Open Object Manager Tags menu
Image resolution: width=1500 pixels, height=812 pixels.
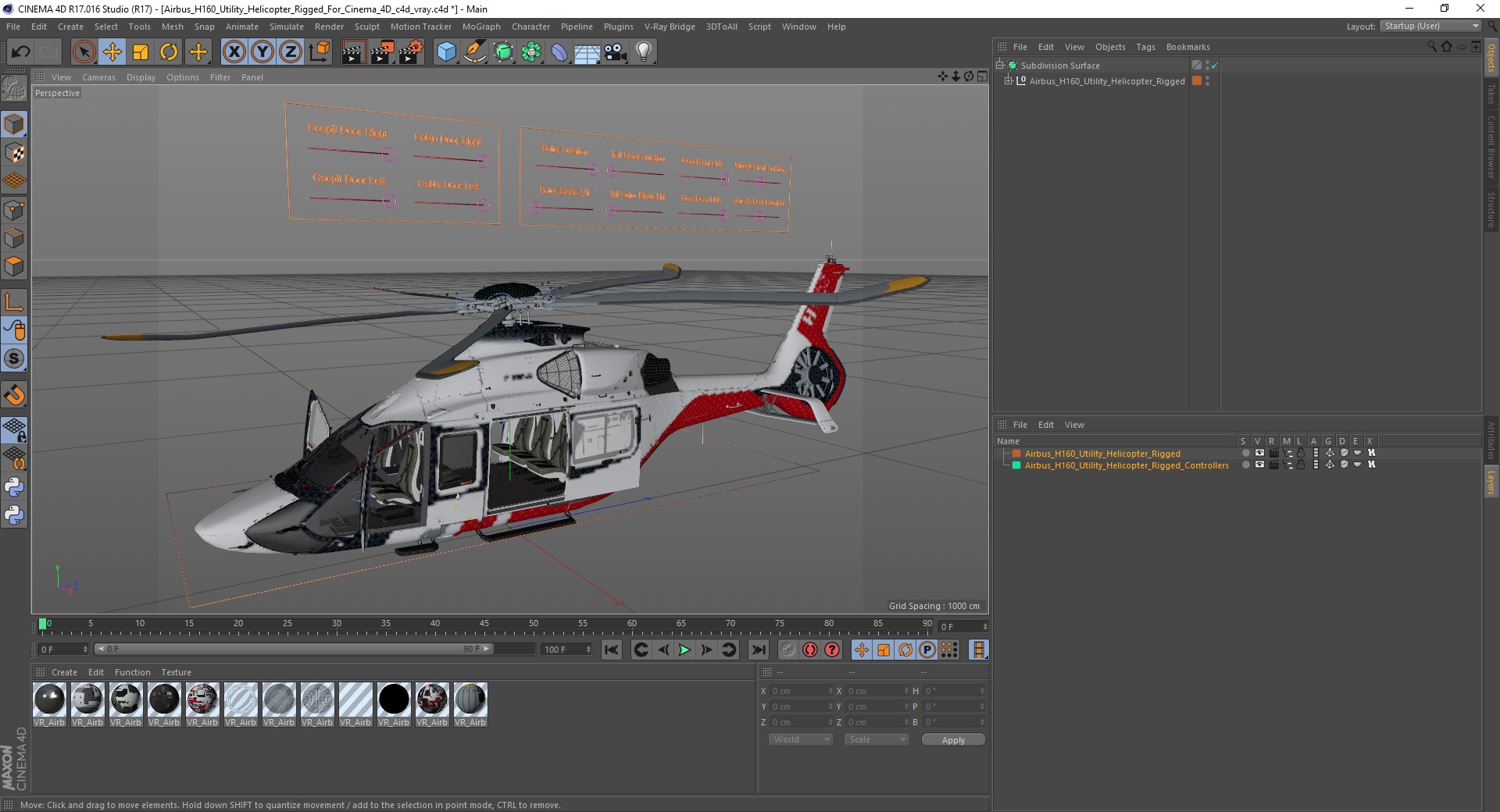[x=1145, y=47]
